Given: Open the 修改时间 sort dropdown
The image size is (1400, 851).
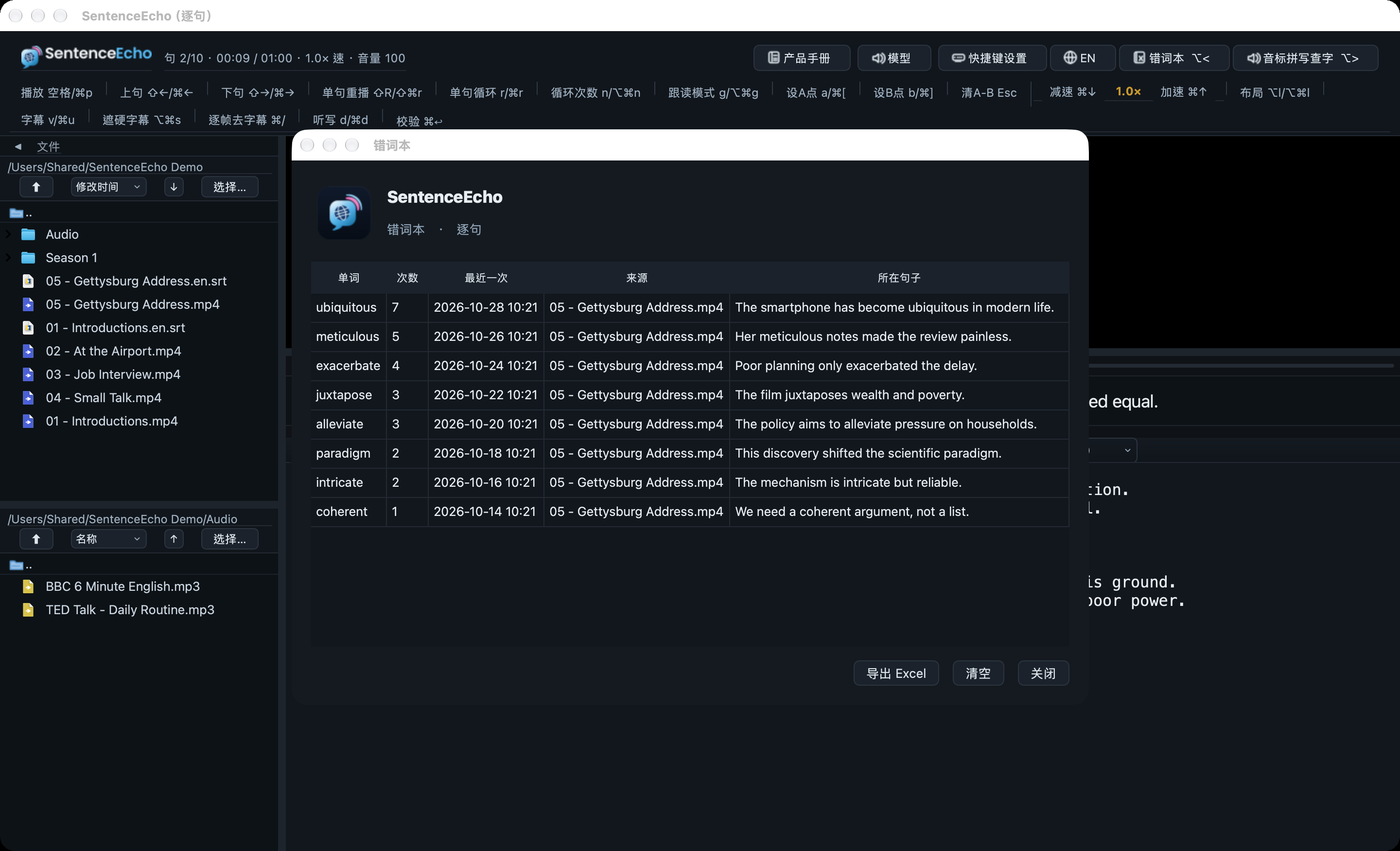Looking at the screenshot, I should 108,187.
